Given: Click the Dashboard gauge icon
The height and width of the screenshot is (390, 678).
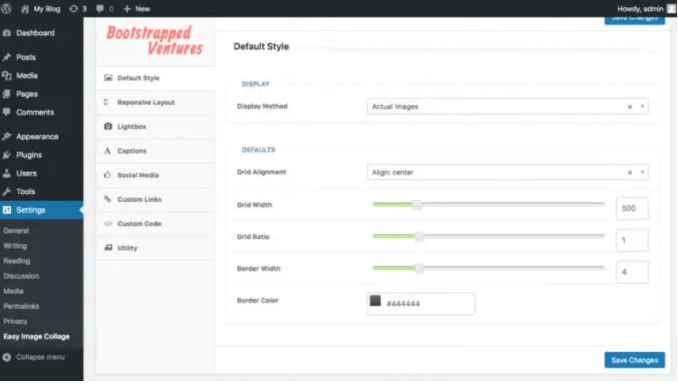Looking at the screenshot, I should pos(6,33).
